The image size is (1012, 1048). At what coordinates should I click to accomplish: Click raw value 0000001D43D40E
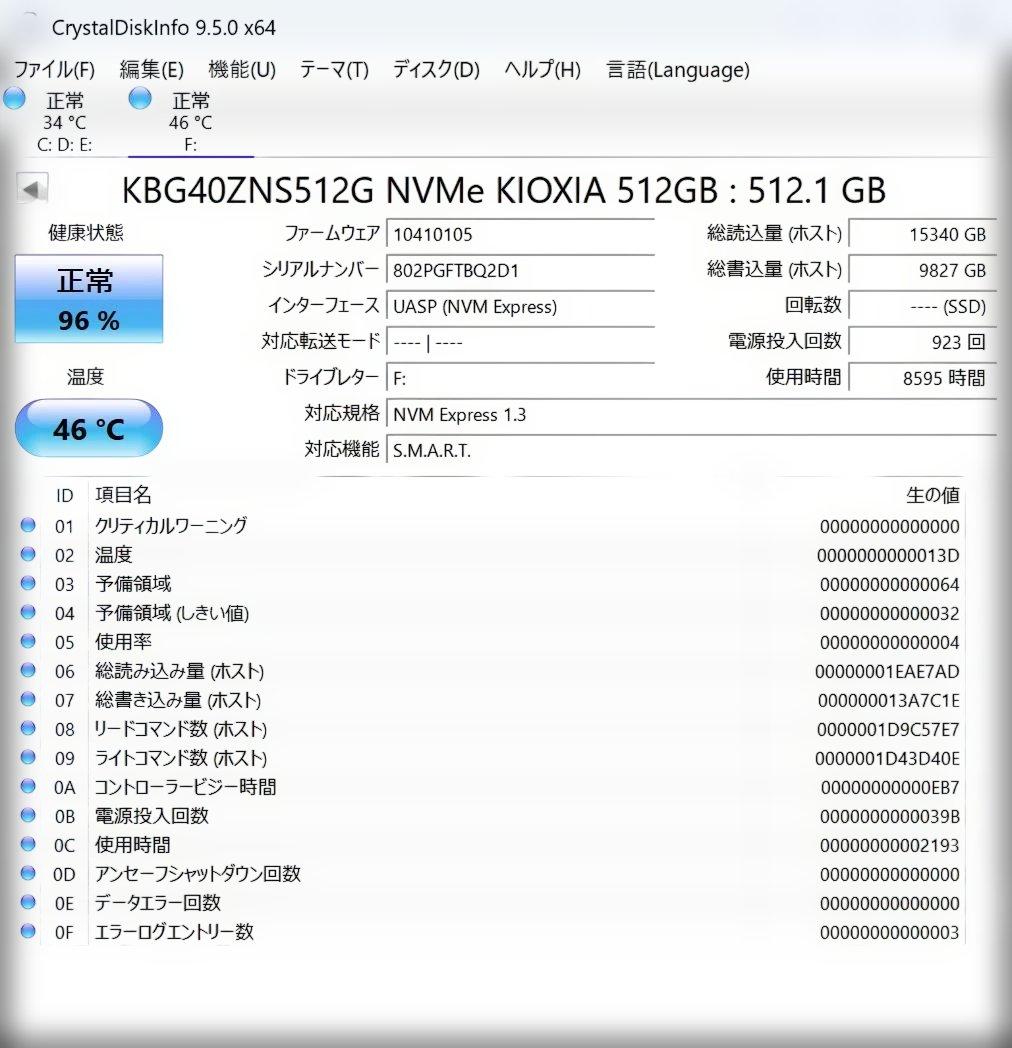[x=887, y=759]
